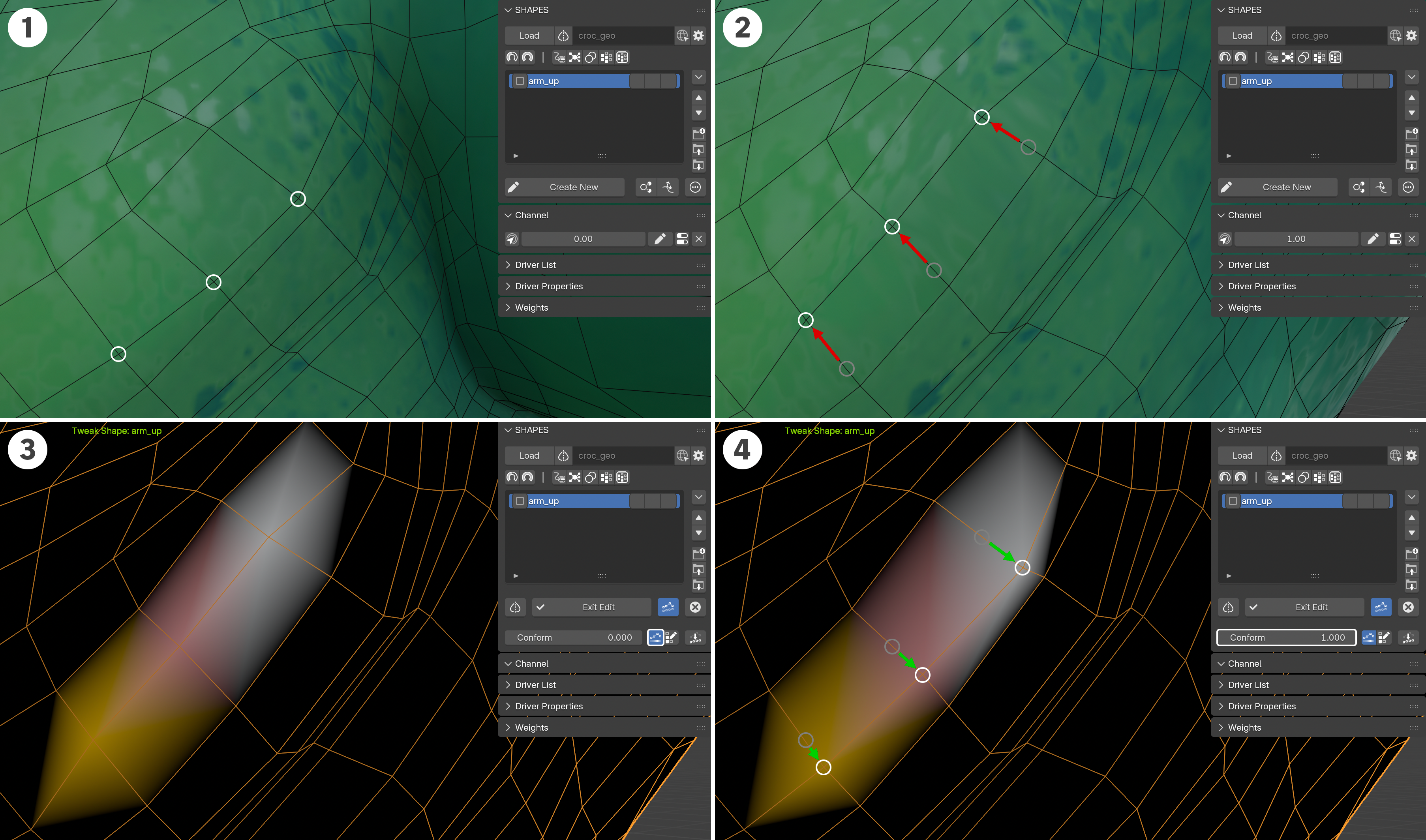
Task: Click the target-arrow icon left of the 0.00 value
Action: tap(512, 239)
